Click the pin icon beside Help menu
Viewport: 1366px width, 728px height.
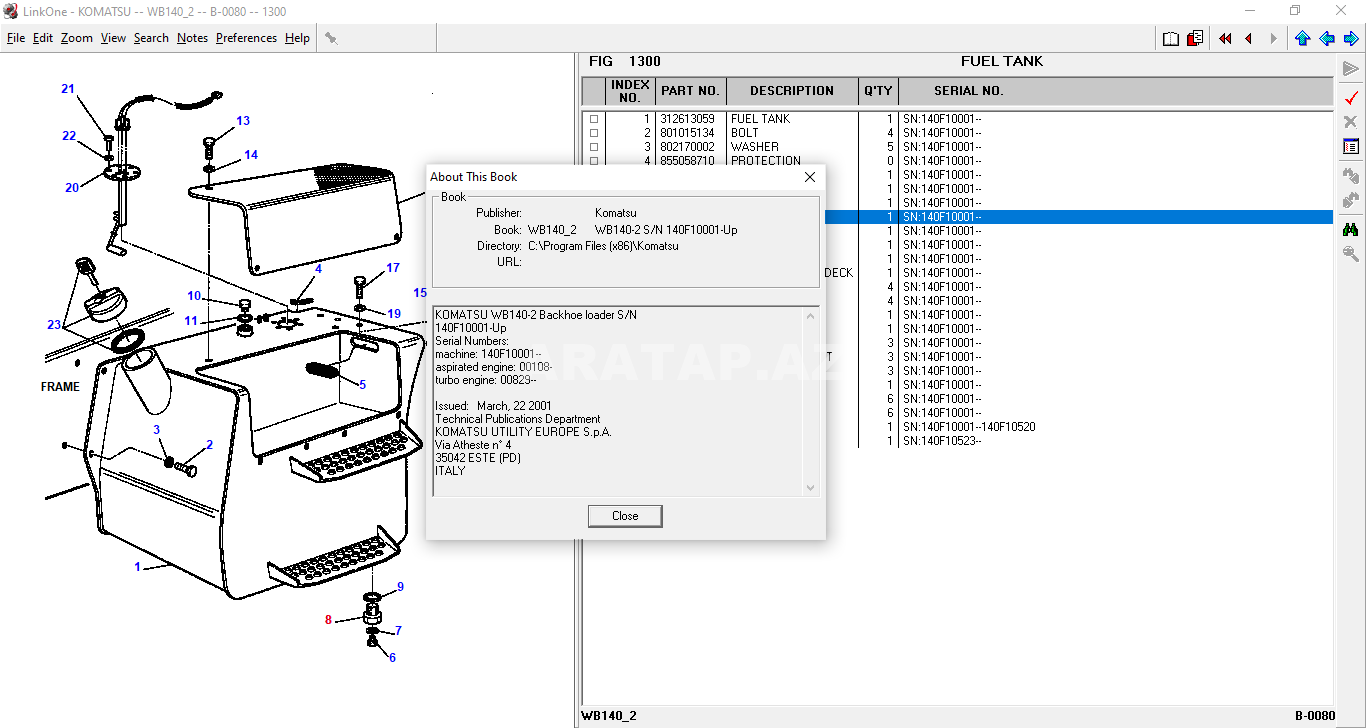(x=331, y=38)
